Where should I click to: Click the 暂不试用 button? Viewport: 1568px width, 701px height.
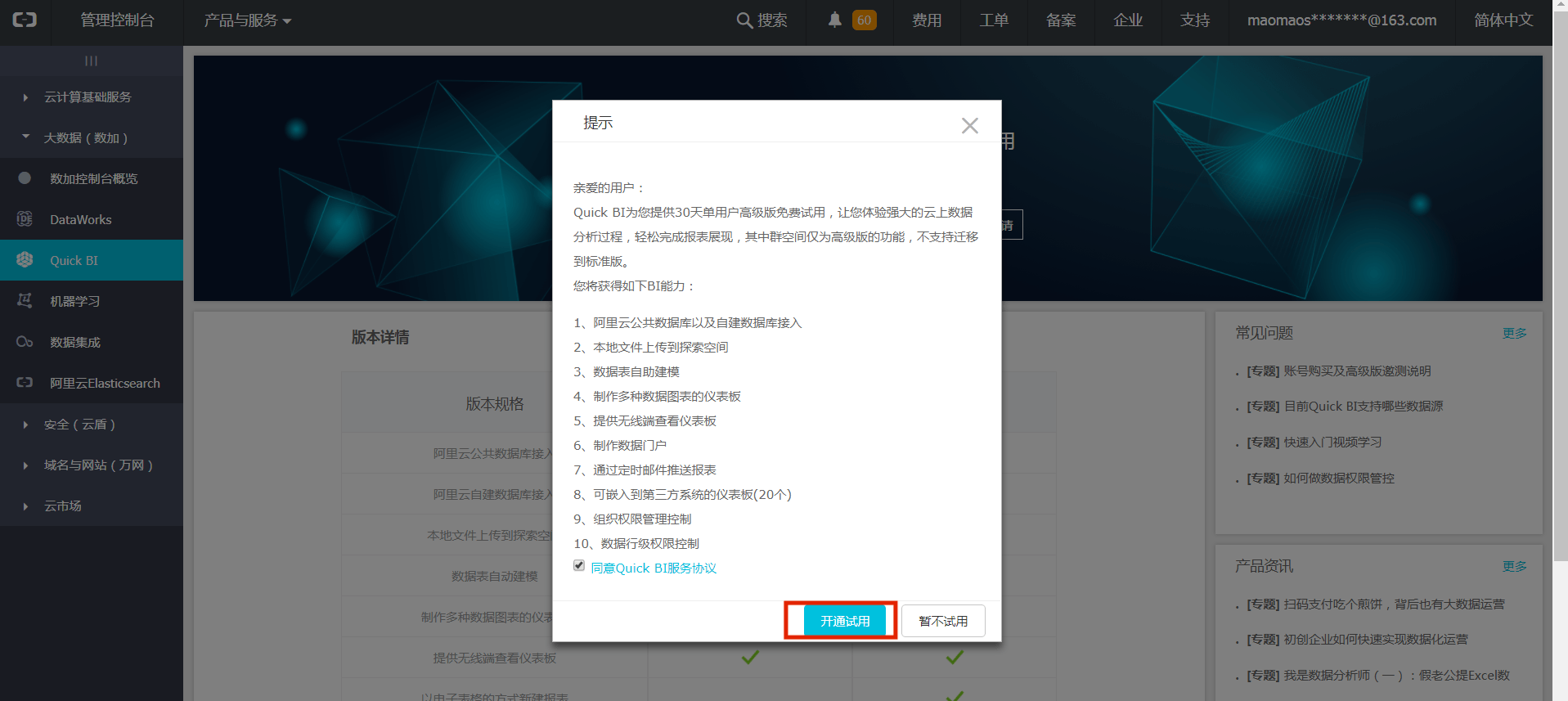click(943, 621)
